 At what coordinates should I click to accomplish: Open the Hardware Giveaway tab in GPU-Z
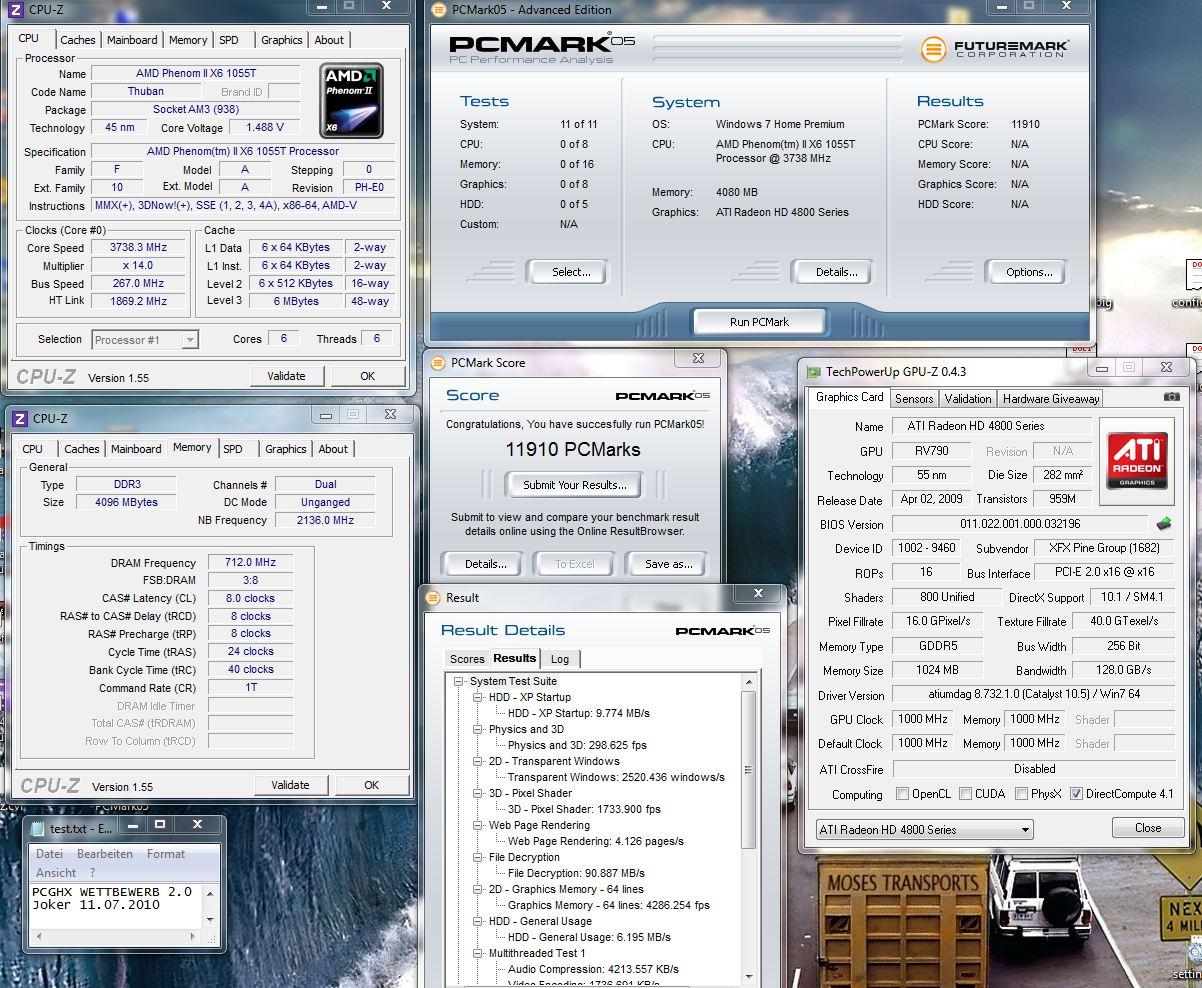coord(1051,398)
